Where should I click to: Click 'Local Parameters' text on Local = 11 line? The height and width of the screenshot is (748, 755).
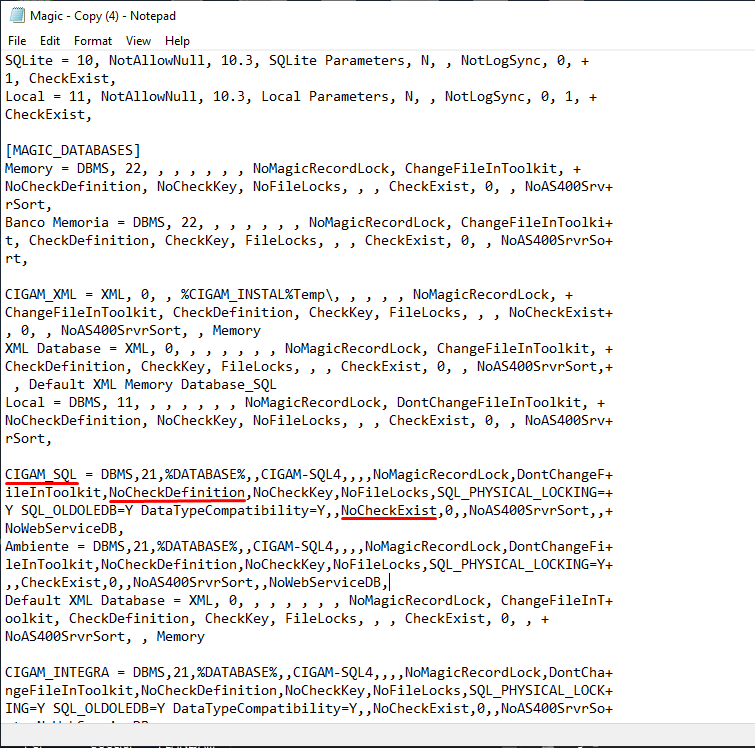coord(325,96)
